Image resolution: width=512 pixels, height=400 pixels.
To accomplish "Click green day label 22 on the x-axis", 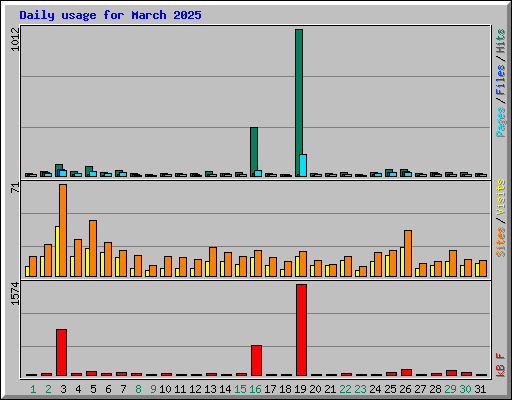I will 345,389.
